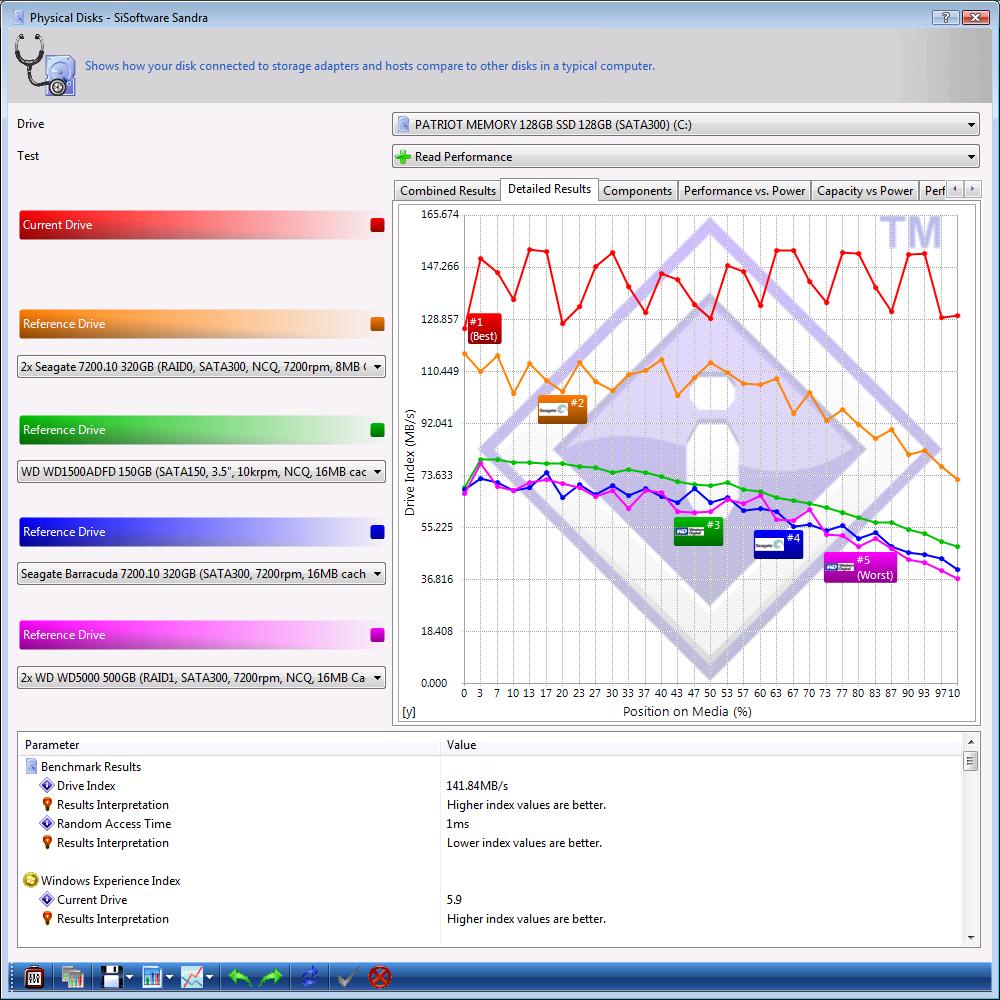This screenshot has width=1000, height=1000.
Task: Open the line graph icon's dropdown arrow
Action: (x=209, y=977)
